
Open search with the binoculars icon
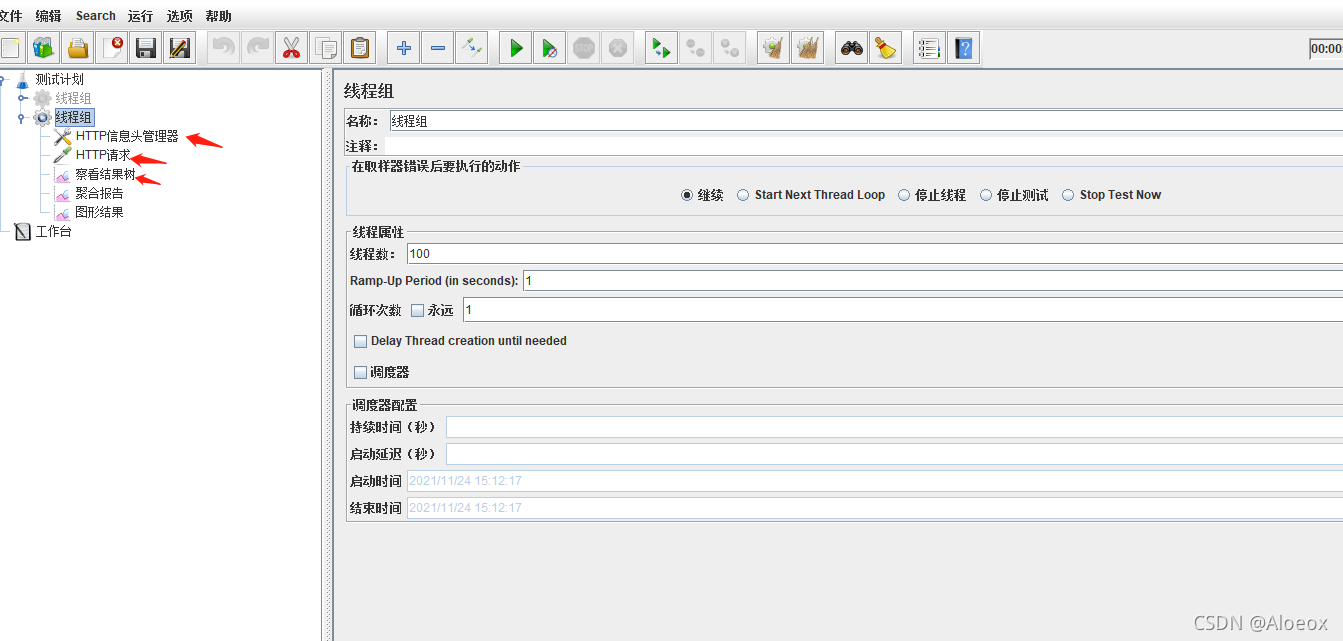coord(852,47)
